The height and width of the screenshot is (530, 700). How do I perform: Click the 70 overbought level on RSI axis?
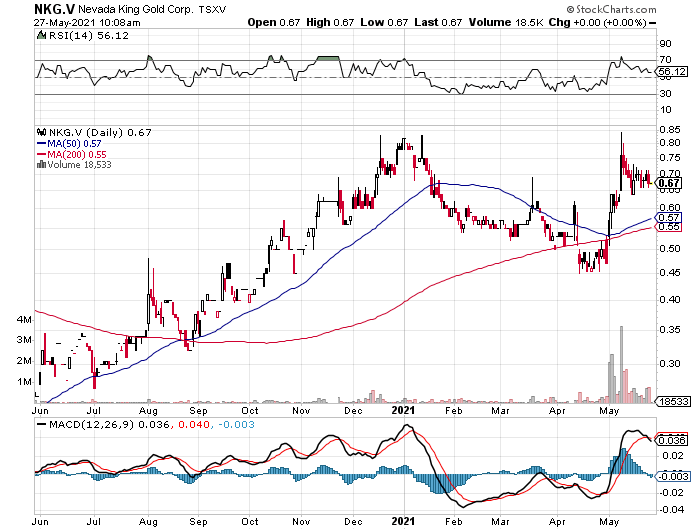[x=665, y=60]
